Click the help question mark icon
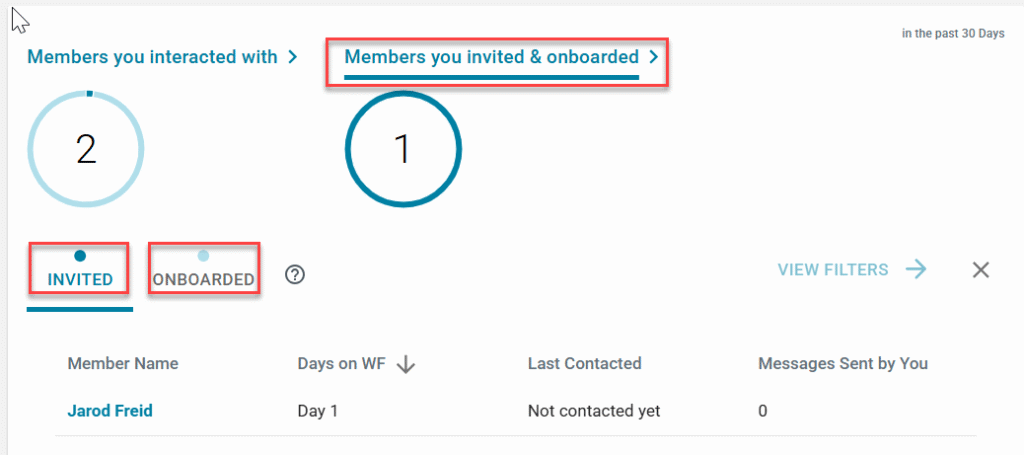The width and height of the screenshot is (1024, 455). [294, 275]
